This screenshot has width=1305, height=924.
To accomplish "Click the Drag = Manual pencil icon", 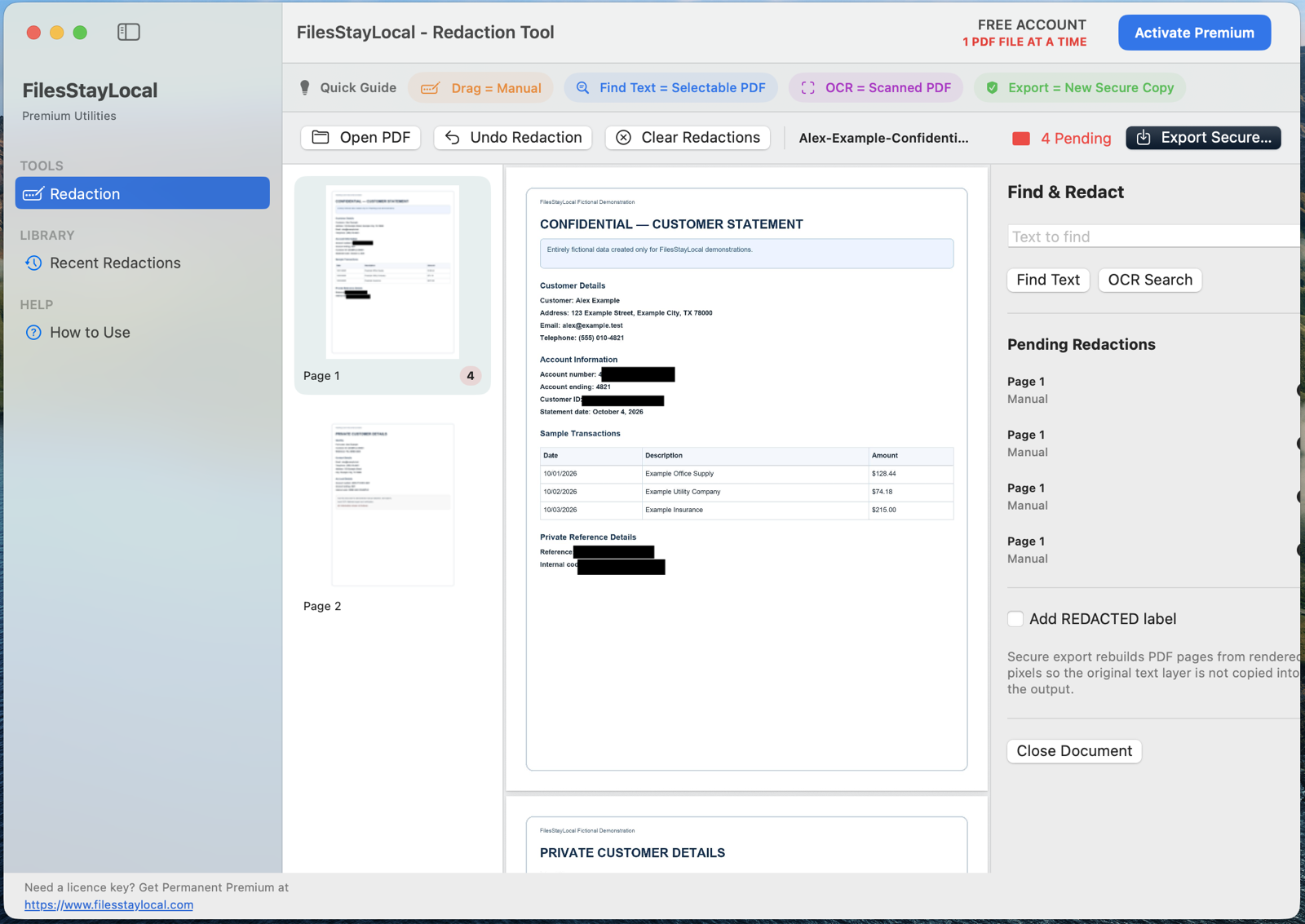I will (x=431, y=88).
